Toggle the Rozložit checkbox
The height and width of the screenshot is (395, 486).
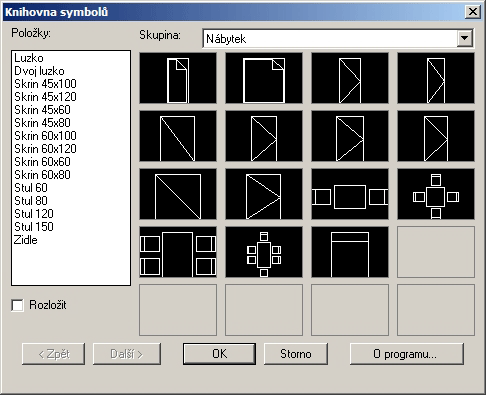(x=17, y=305)
